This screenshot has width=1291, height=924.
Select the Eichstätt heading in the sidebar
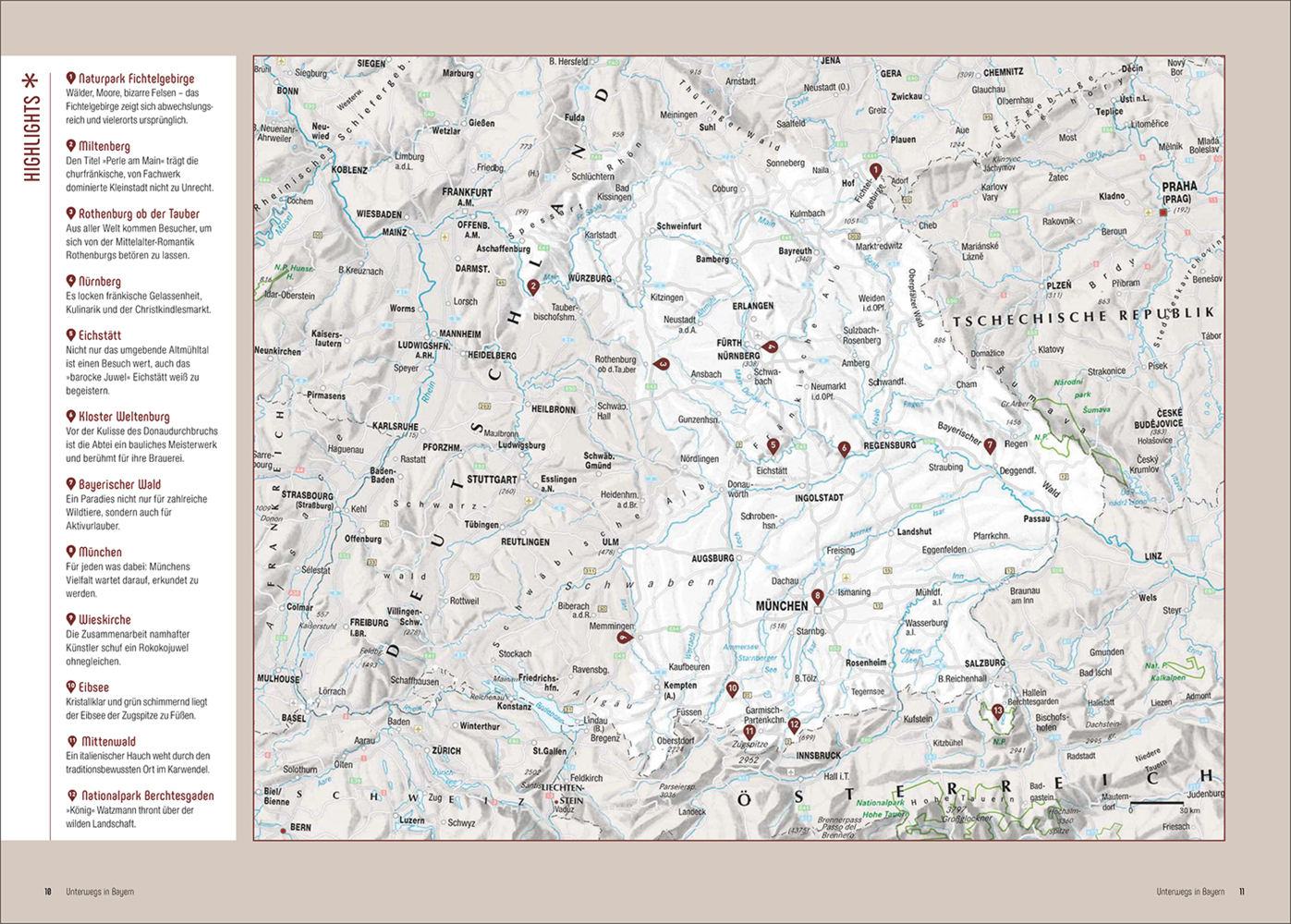[100, 335]
